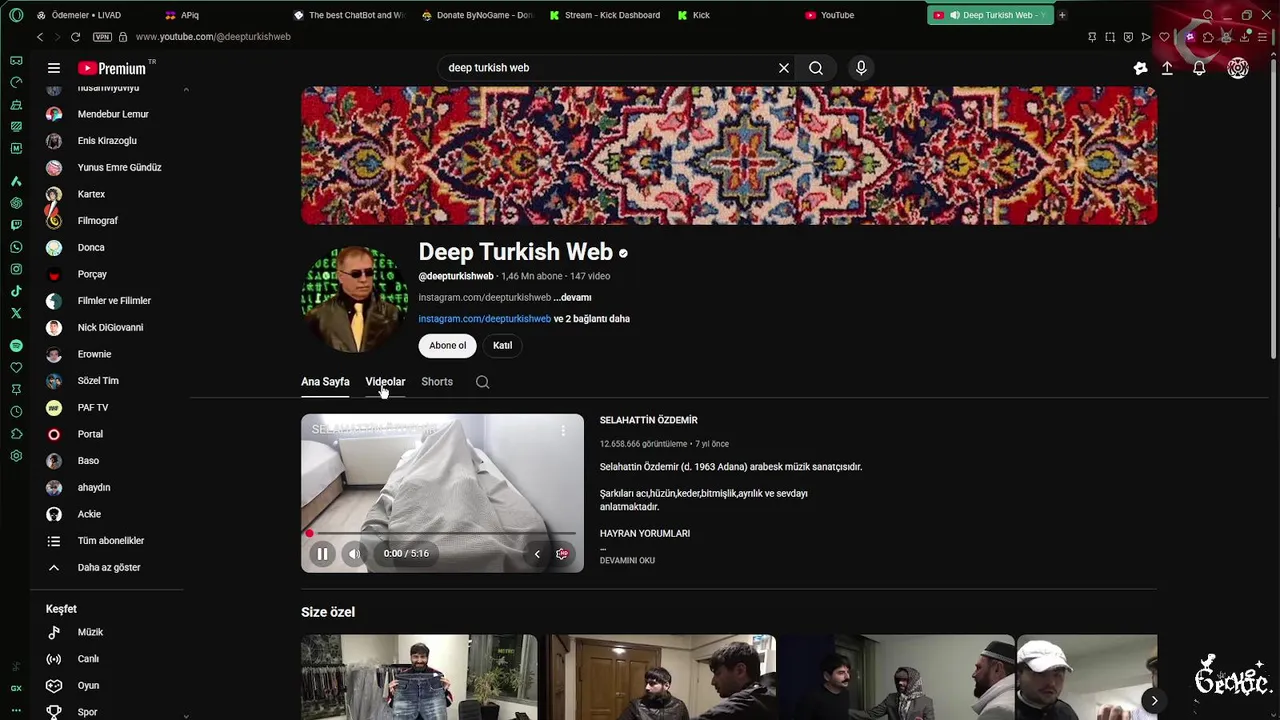Image resolution: width=1280 pixels, height=720 pixels.
Task: Open downloads icon in browser toolbar
Action: click(x=1245, y=37)
